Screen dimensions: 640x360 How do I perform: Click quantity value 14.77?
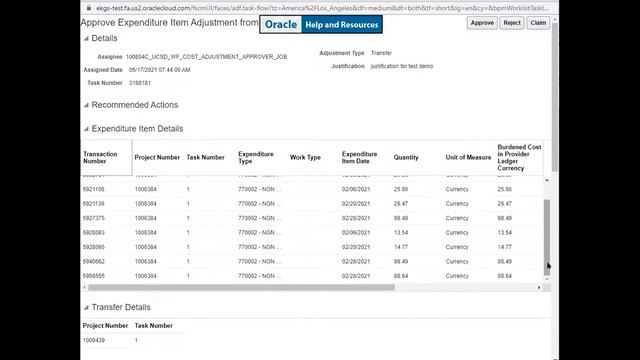pyautogui.click(x=401, y=247)
